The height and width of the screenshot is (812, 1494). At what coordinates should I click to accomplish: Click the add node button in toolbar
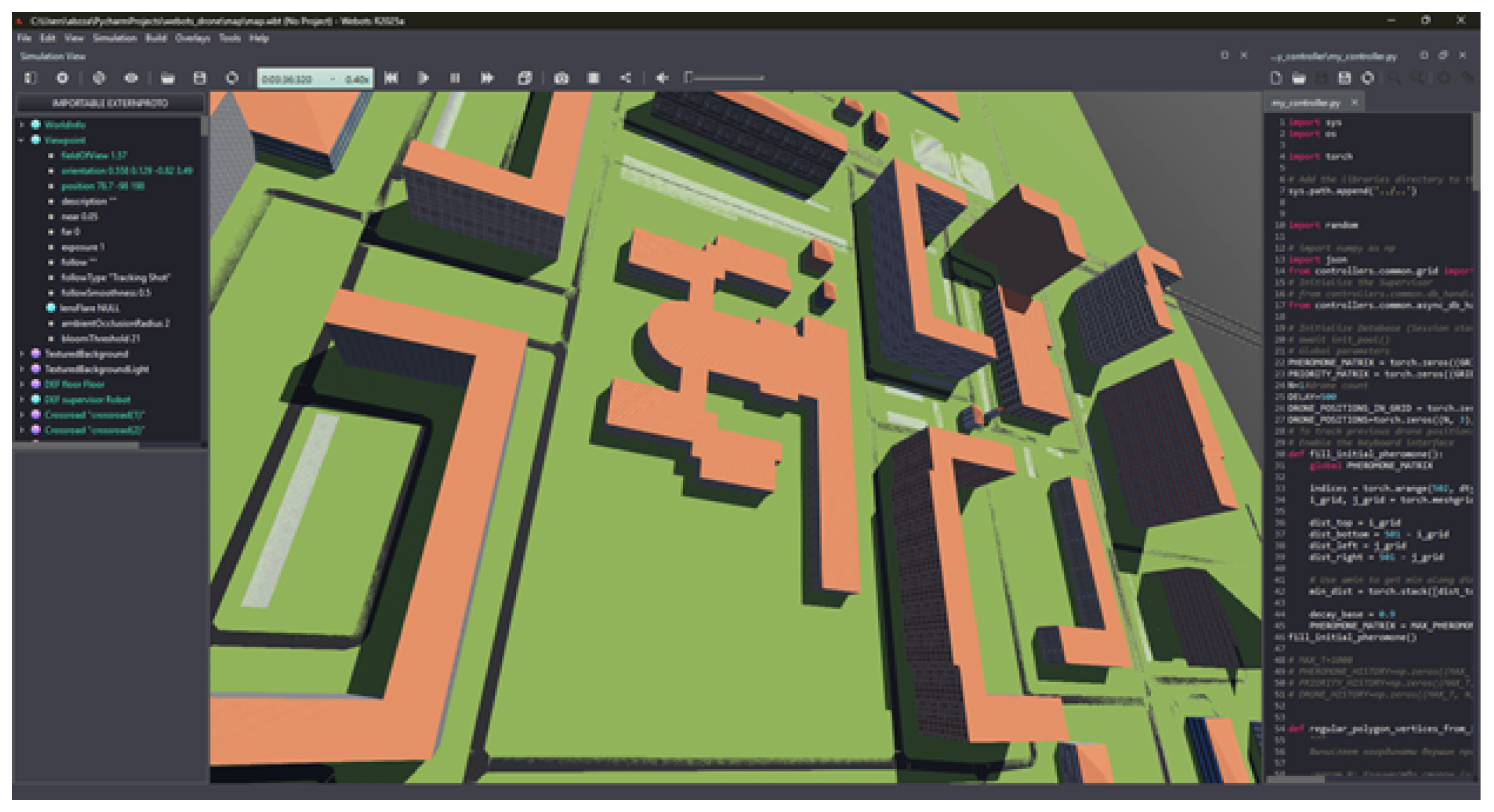point(62,78)
